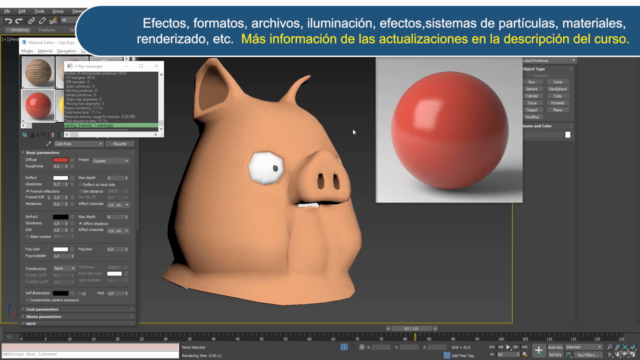640x360 pixels.
Task: Open Modes menu in Material Editor
Action: (27, 51)
